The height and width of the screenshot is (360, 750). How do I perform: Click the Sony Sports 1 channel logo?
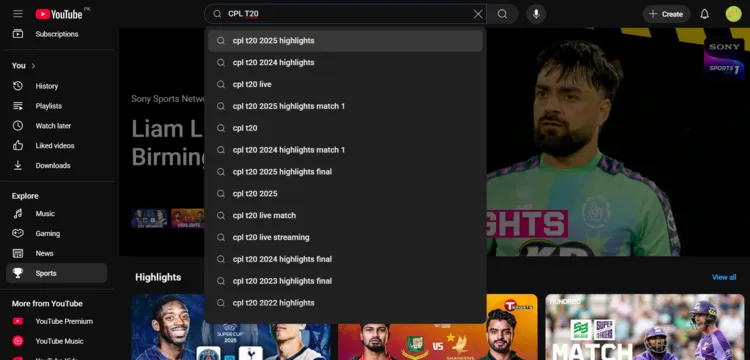pos(724,58)
